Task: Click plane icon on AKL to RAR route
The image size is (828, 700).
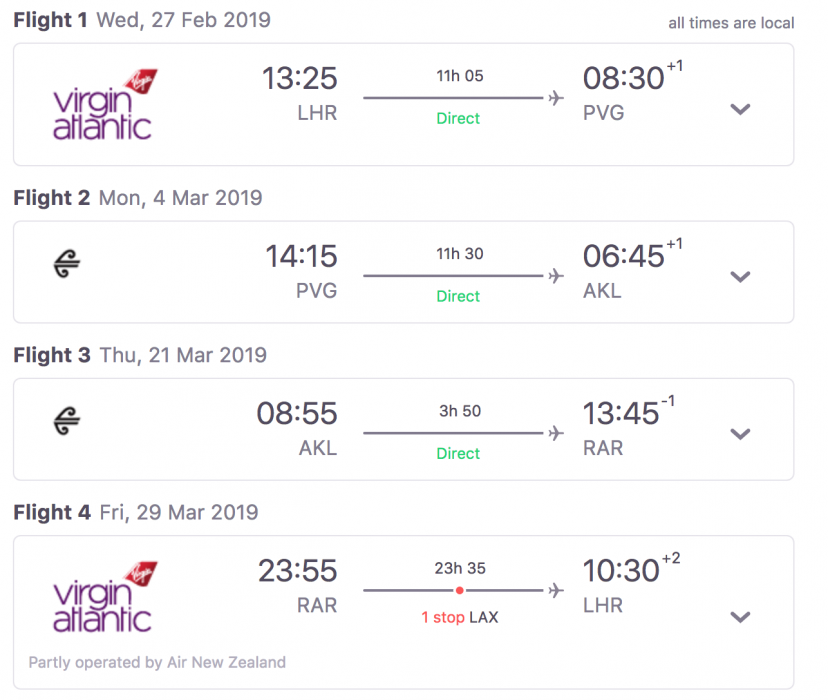Action: click(x=556, y=433)
